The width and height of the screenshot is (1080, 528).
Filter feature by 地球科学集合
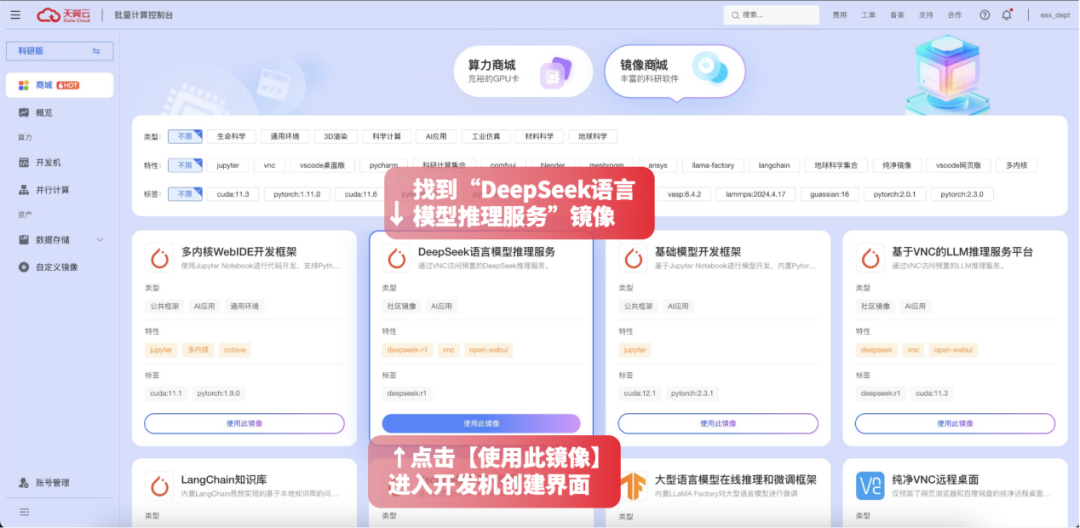tap(836, 165)
